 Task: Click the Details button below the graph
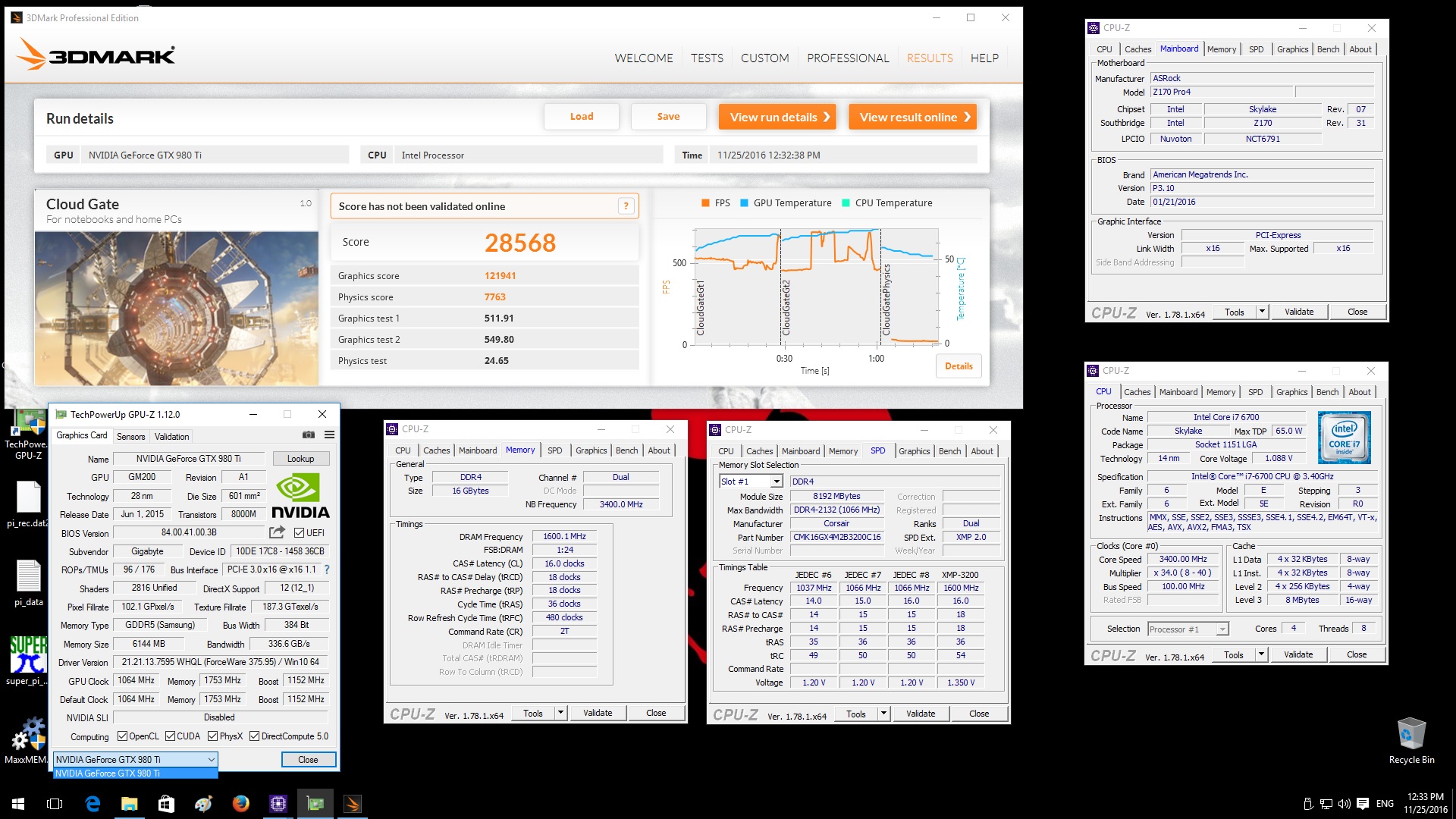959,366
